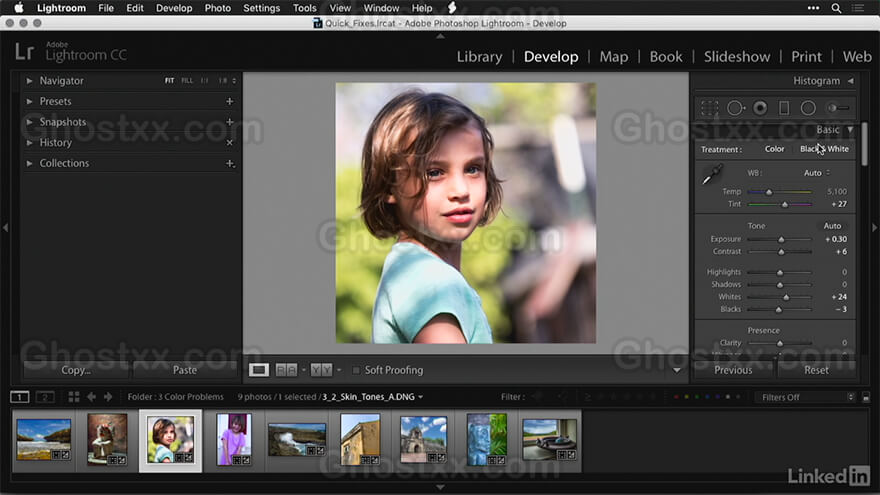The image size is (880, 495).
Task: Open macOS Spotlight search icon
Action: pos(836,8)
